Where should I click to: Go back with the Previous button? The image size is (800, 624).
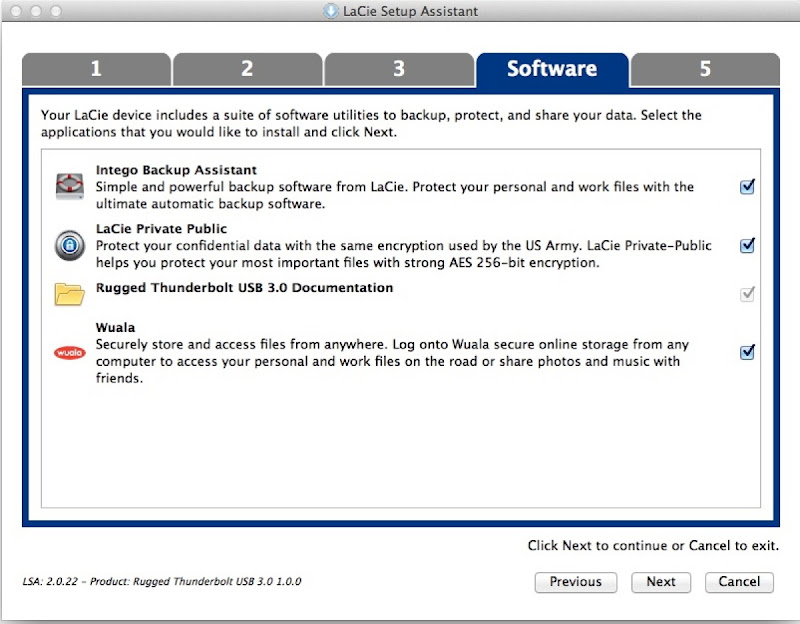[x=576, y=582]
